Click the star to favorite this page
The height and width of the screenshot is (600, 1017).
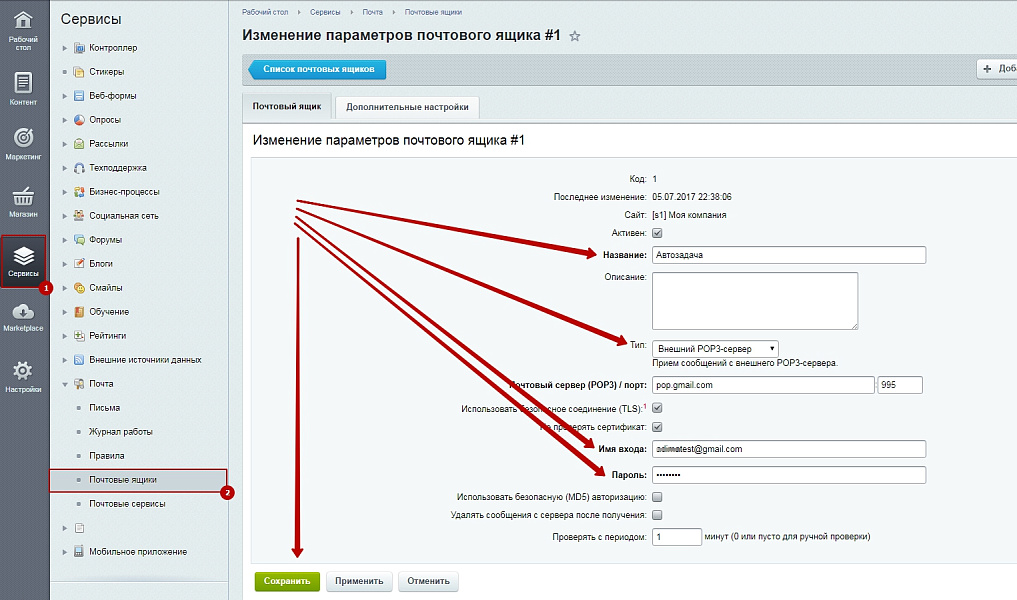tap(575, 34)
